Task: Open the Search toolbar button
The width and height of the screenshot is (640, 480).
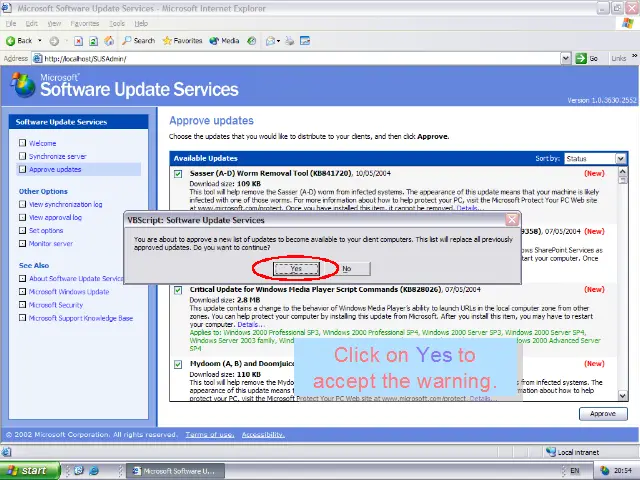Action: tap(139, 41)
